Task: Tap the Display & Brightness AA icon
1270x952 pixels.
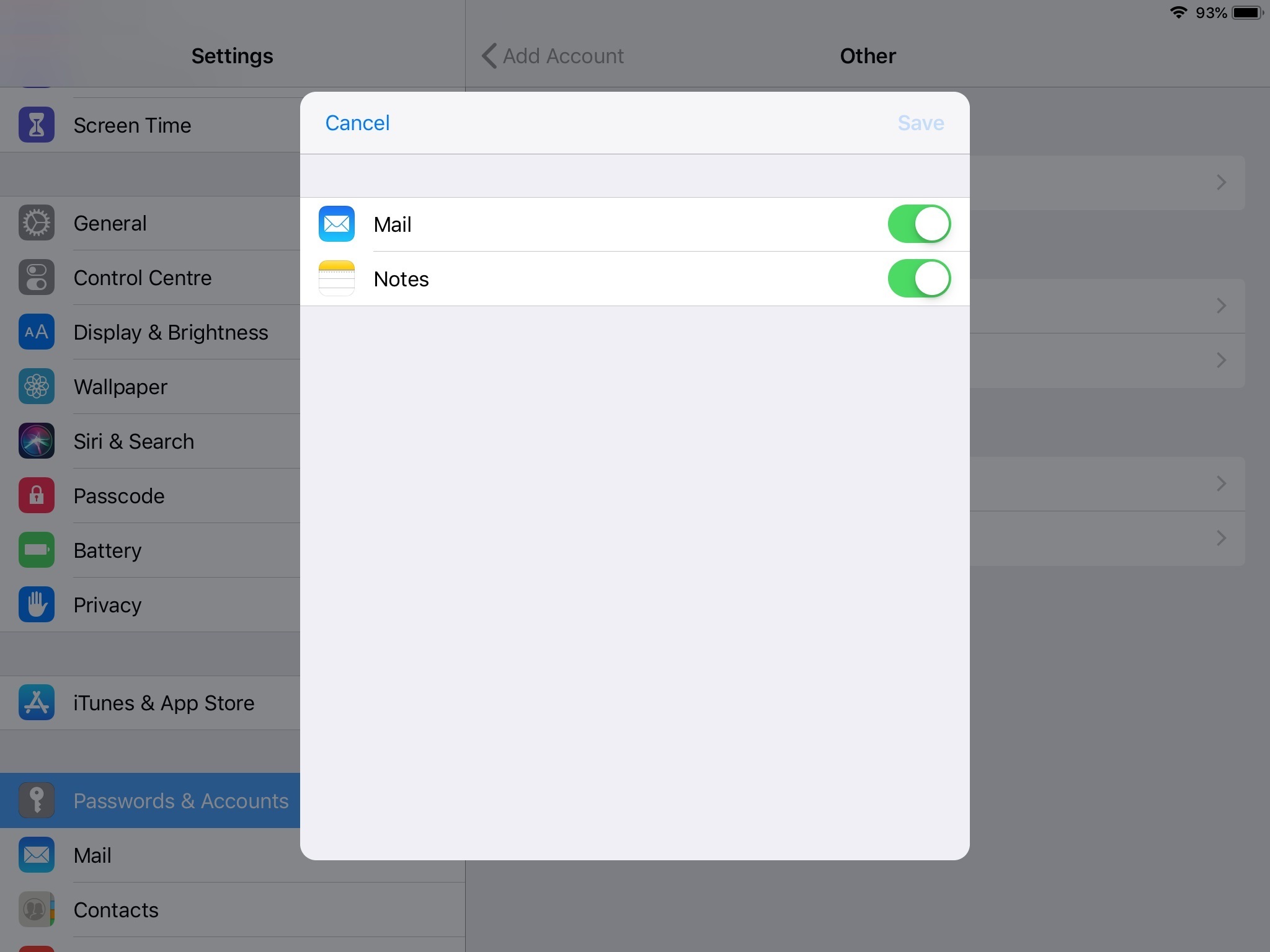Action: [x=37, y=332]
